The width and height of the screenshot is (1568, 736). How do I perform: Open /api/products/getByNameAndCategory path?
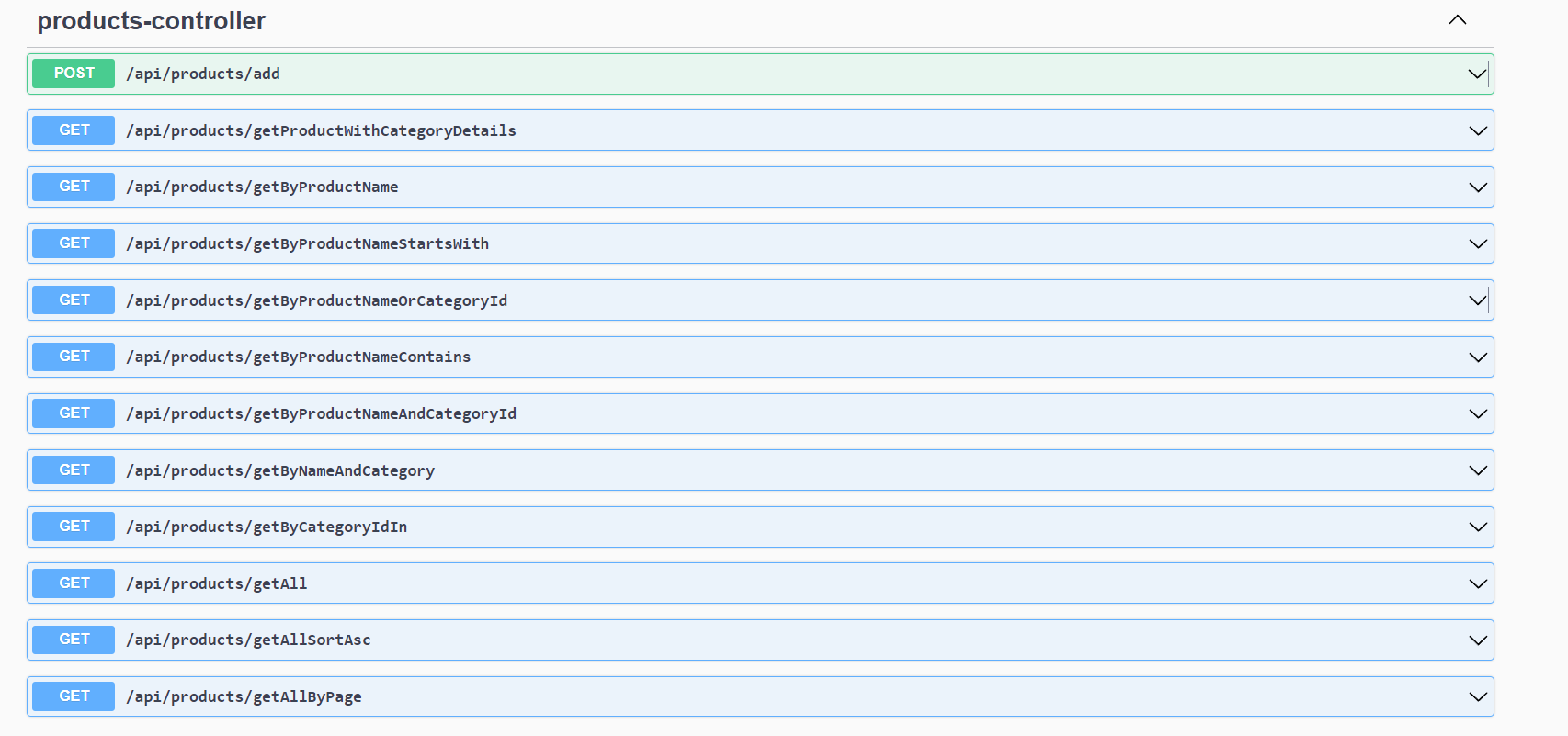tap(280, 470)
